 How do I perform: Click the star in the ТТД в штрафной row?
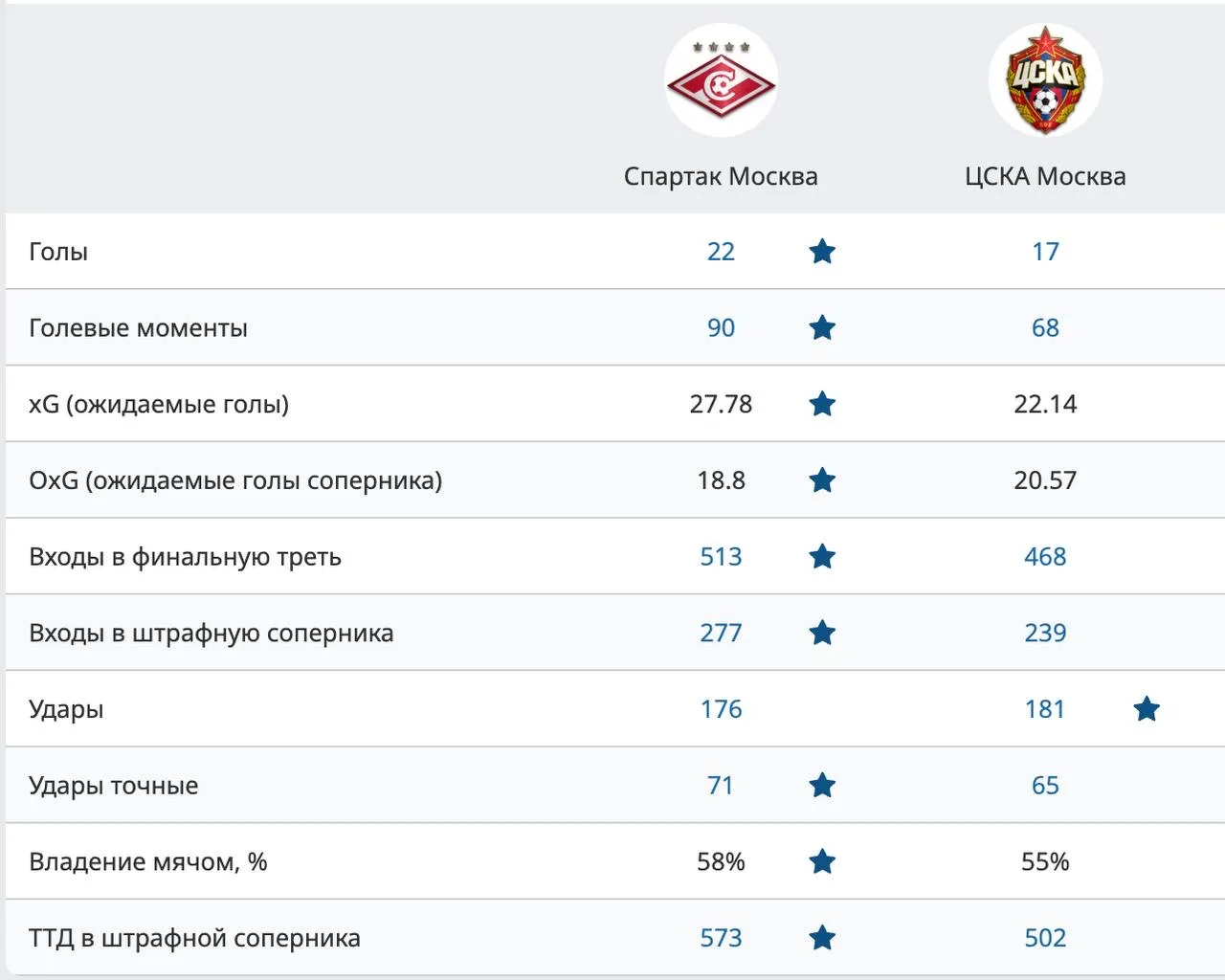pos(822,938)
